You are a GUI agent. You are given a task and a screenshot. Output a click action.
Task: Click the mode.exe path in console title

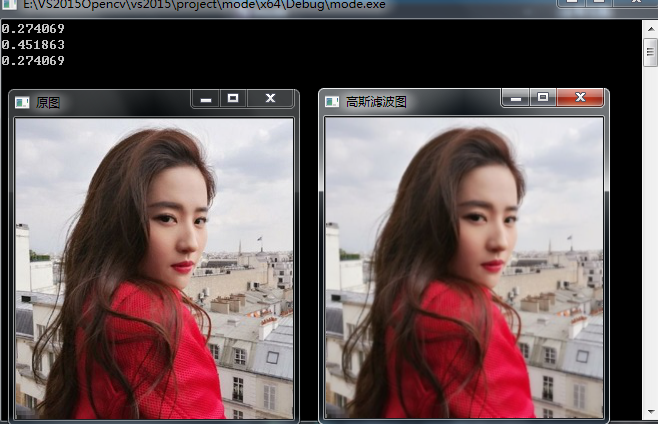(x=204, y=5)
